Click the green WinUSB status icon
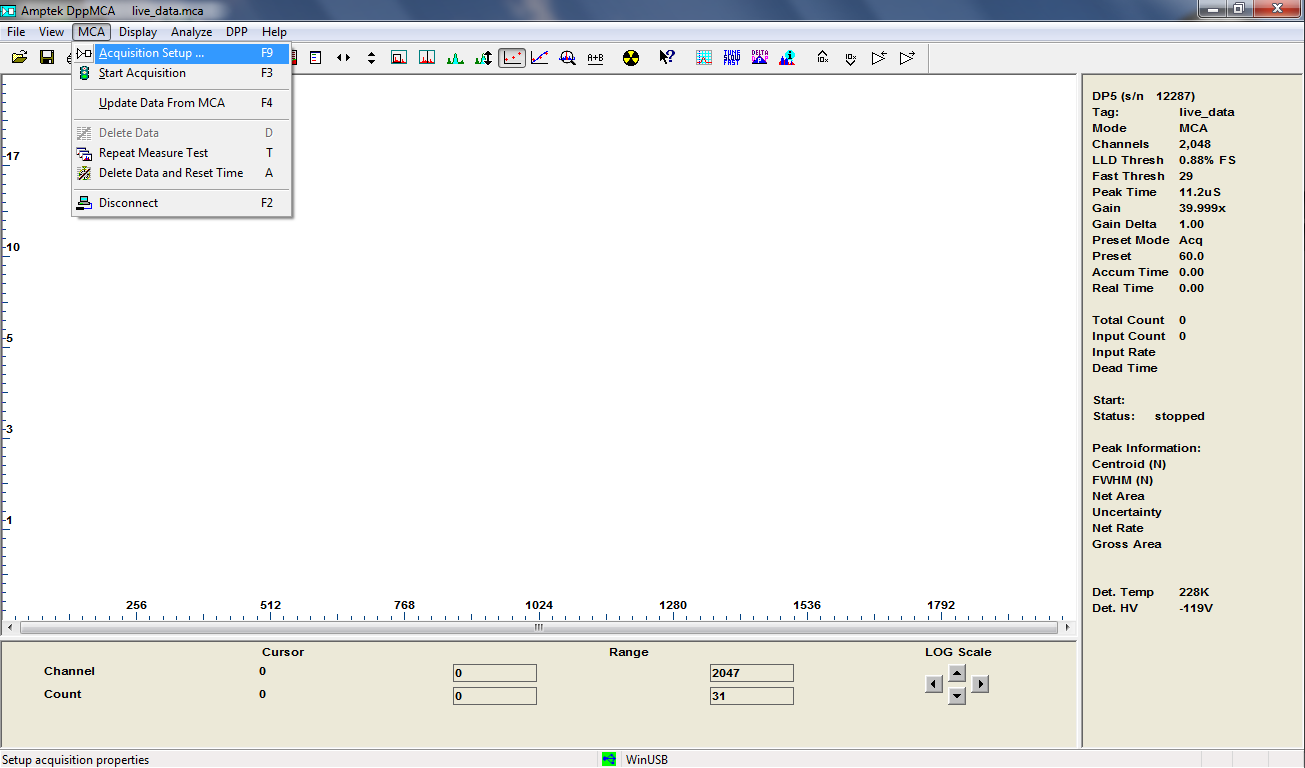The height and width of the screenshot is (768, 1305). tap(609, 759)
